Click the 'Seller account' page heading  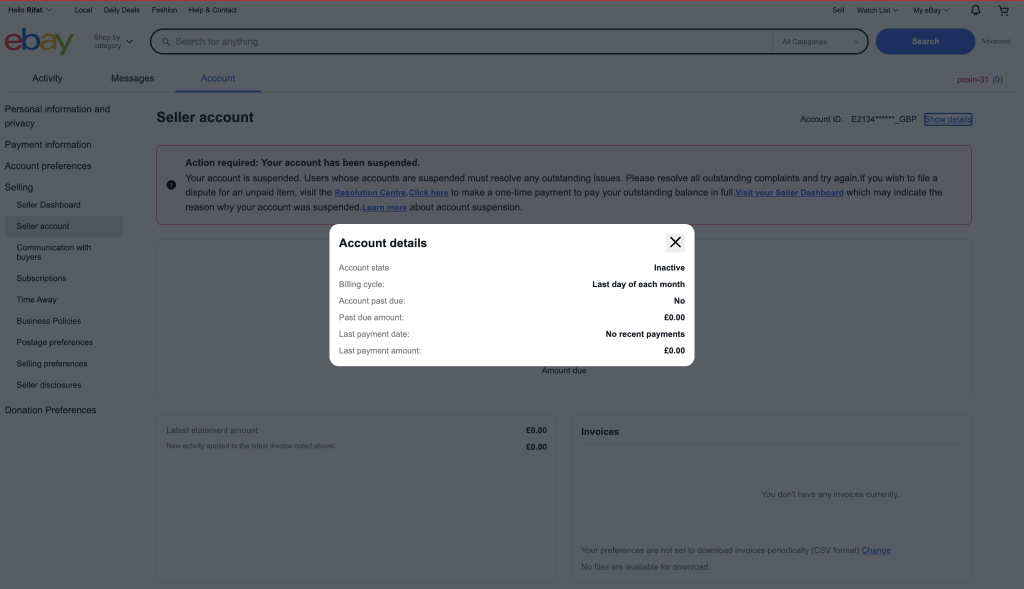pyautogui.click(x=204, y=118)
